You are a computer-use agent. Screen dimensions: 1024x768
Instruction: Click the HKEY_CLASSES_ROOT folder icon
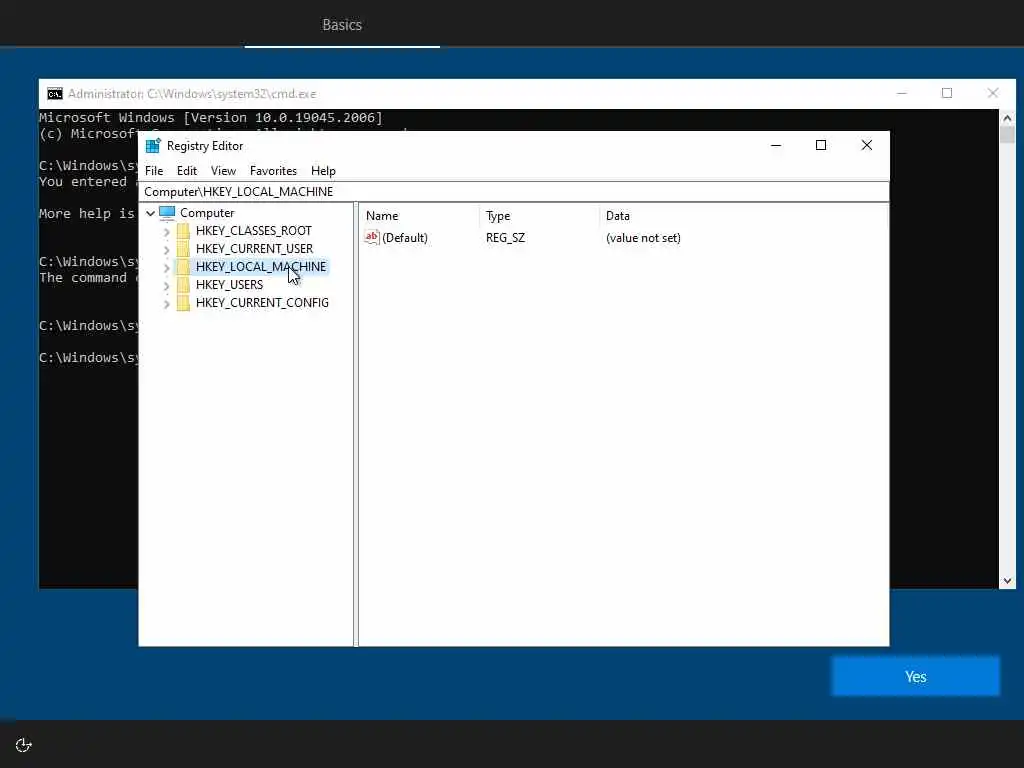(184, 231)
